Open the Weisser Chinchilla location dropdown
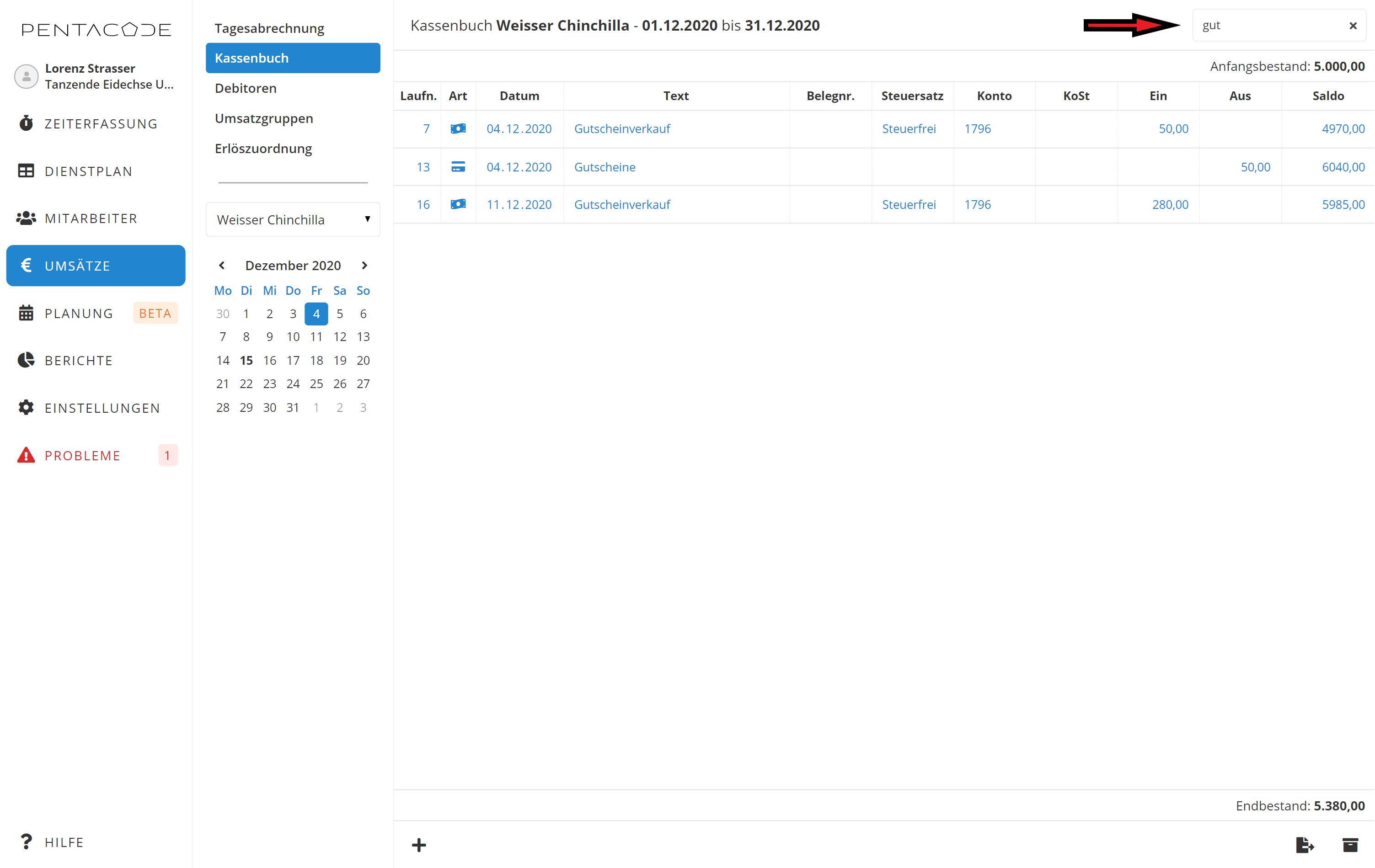The image size is (1375, 868). 293,220
